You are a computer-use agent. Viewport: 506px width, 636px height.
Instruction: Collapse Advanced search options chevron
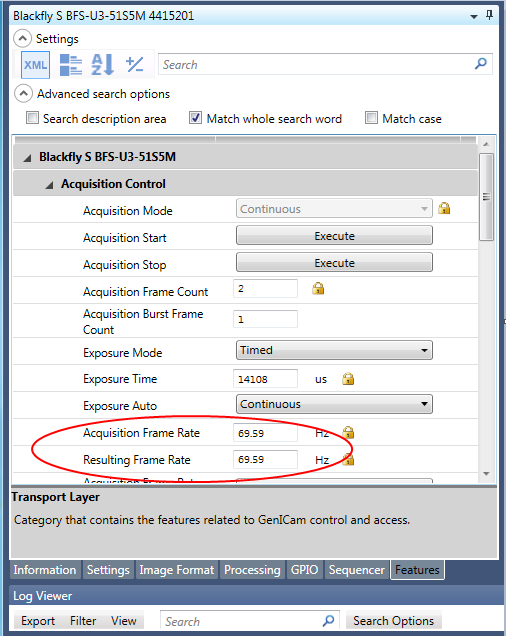[24, 94]
